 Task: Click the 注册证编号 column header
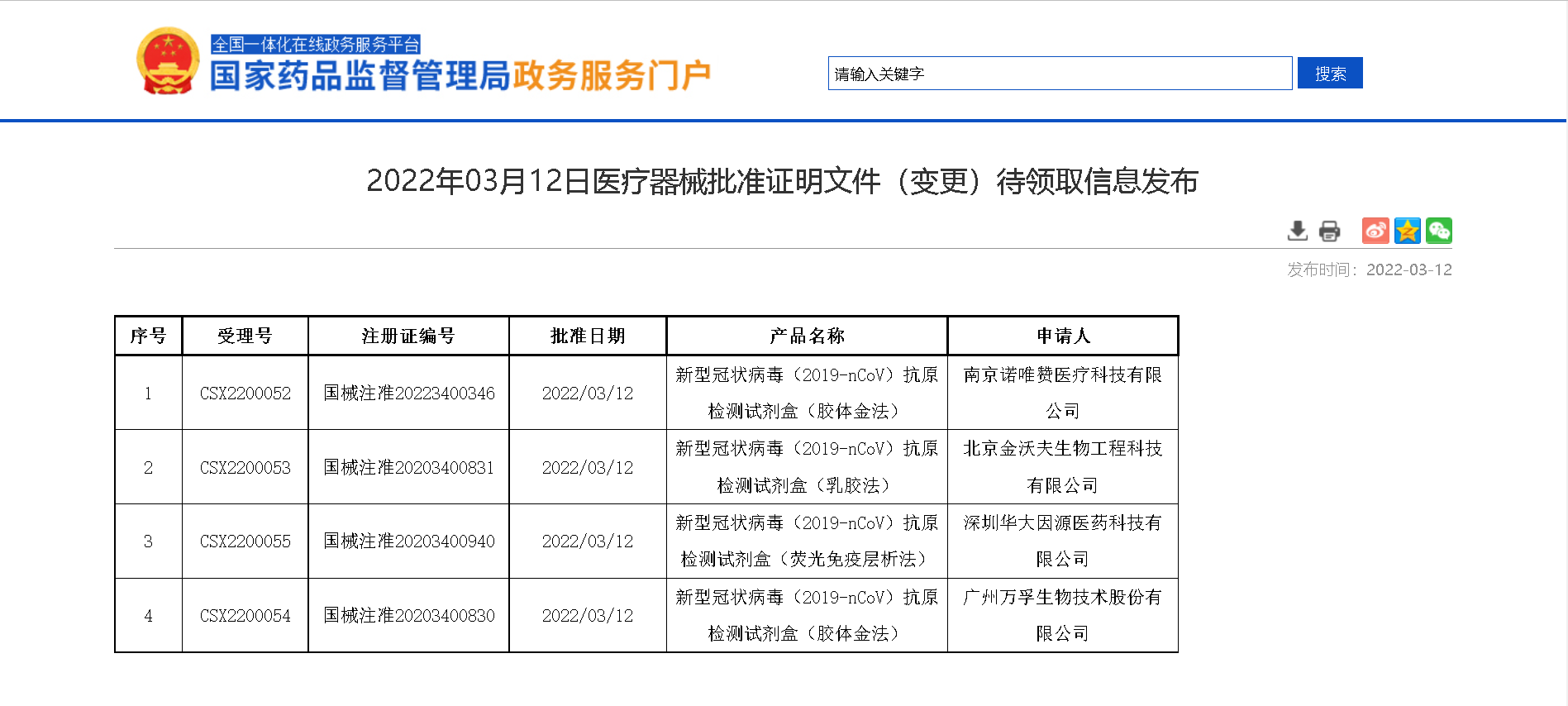408,336
